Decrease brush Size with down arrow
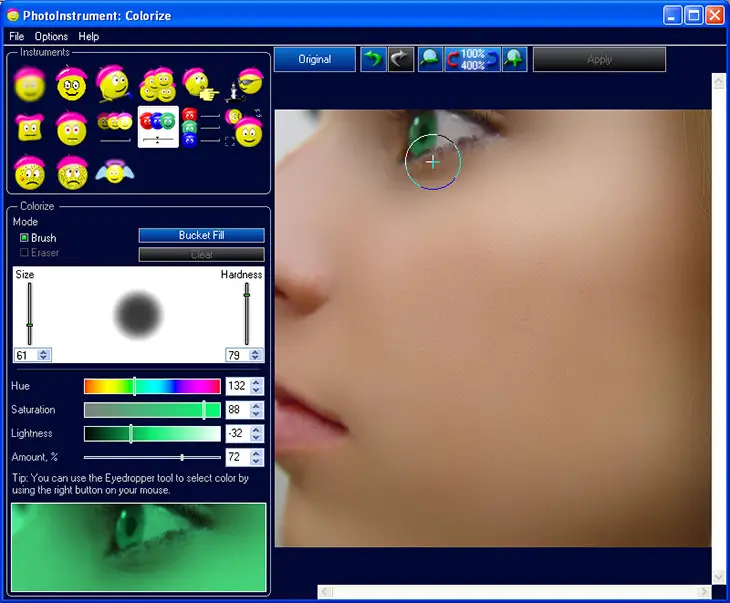This screenshot has width=730, height=603. tap(43, 358)
